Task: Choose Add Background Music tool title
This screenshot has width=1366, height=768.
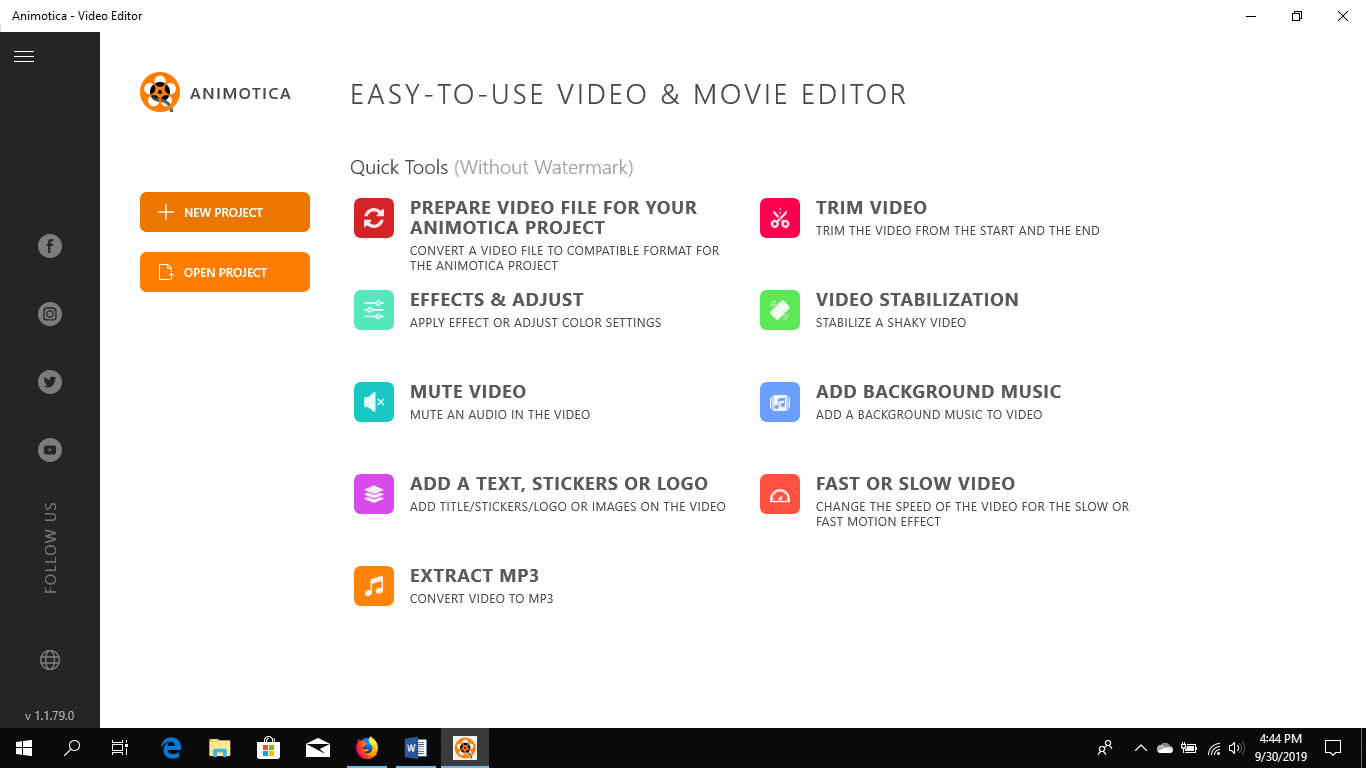Action: 939,391
